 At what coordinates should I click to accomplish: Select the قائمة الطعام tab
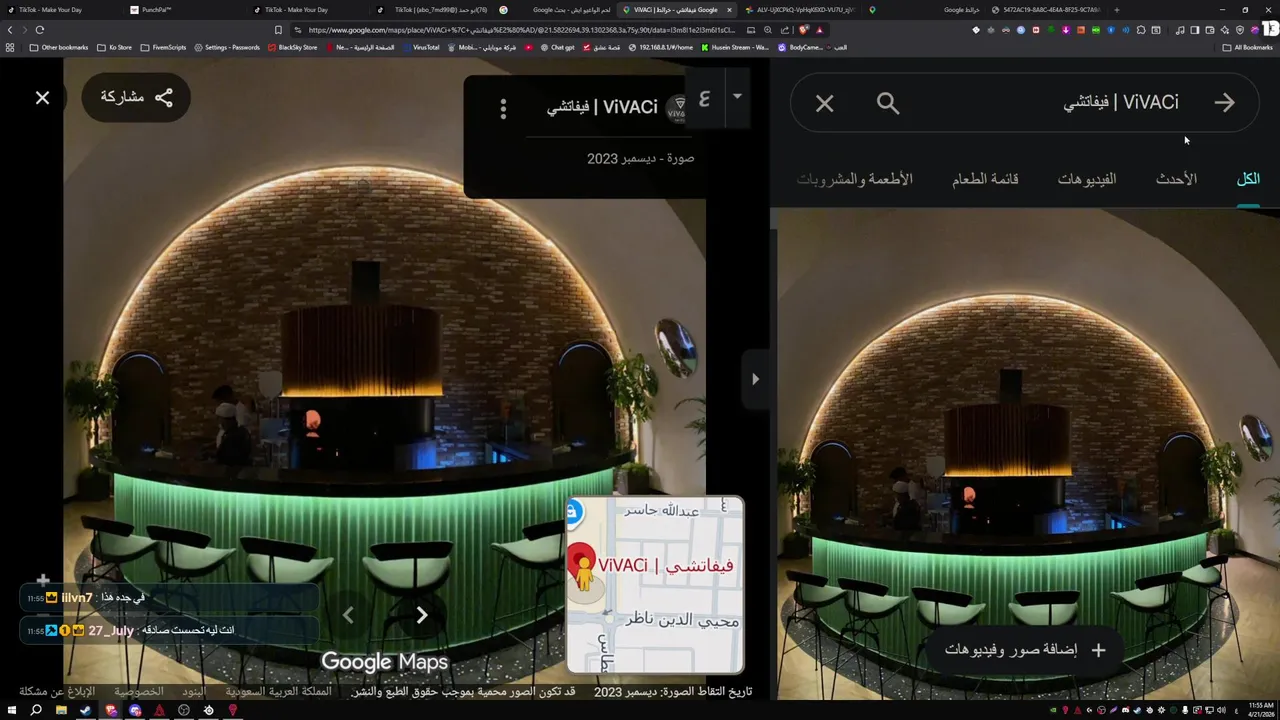tap(985, 179)
